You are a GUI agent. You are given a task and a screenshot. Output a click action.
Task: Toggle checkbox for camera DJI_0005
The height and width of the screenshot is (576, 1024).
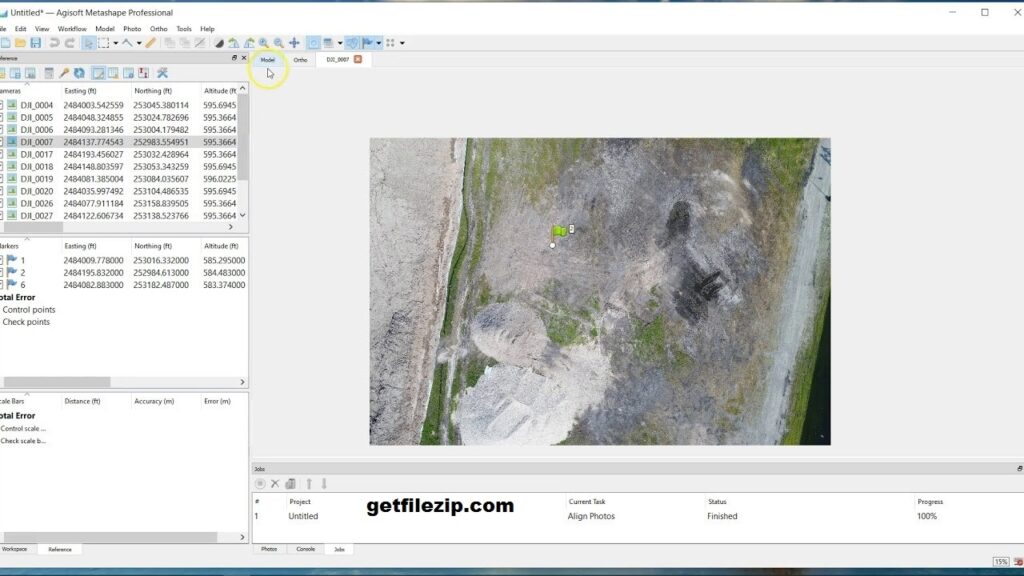tap(1, 118)
